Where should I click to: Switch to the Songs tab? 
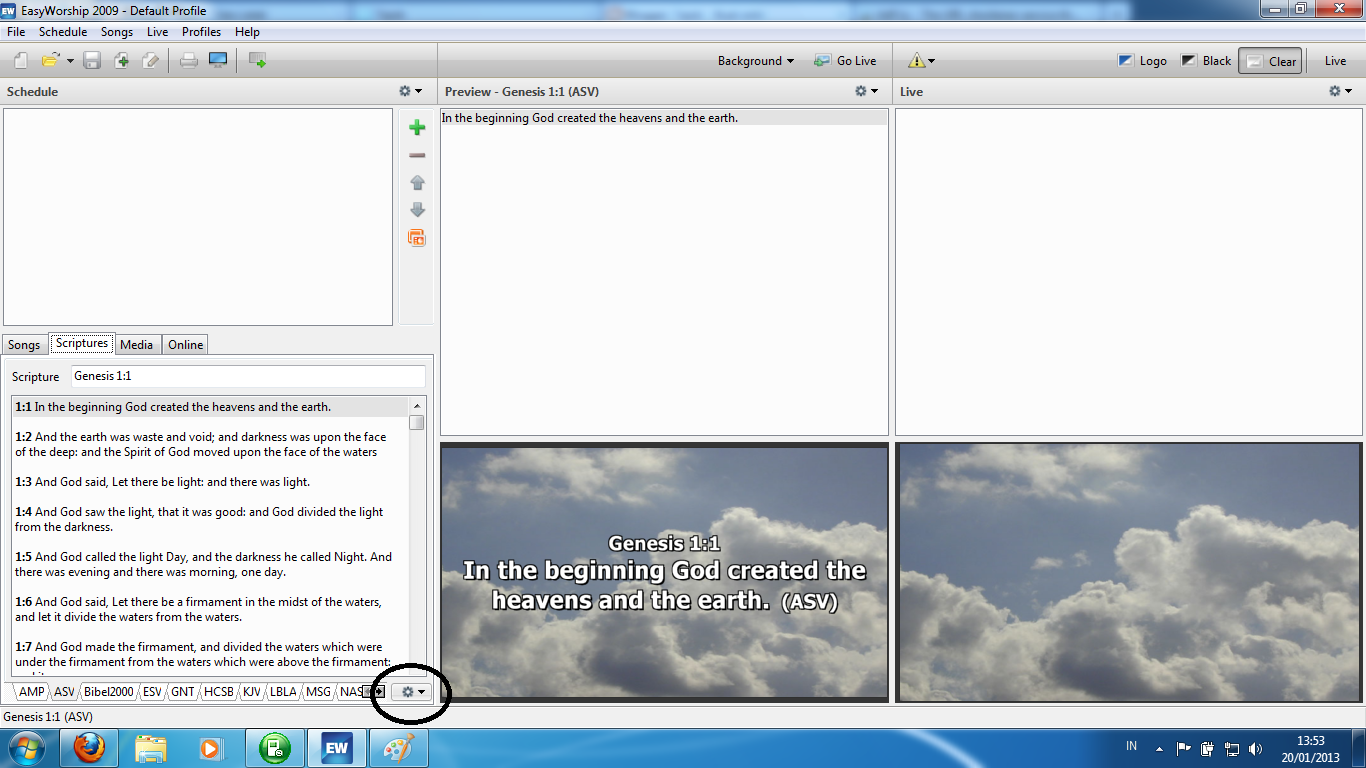point(24,345)
